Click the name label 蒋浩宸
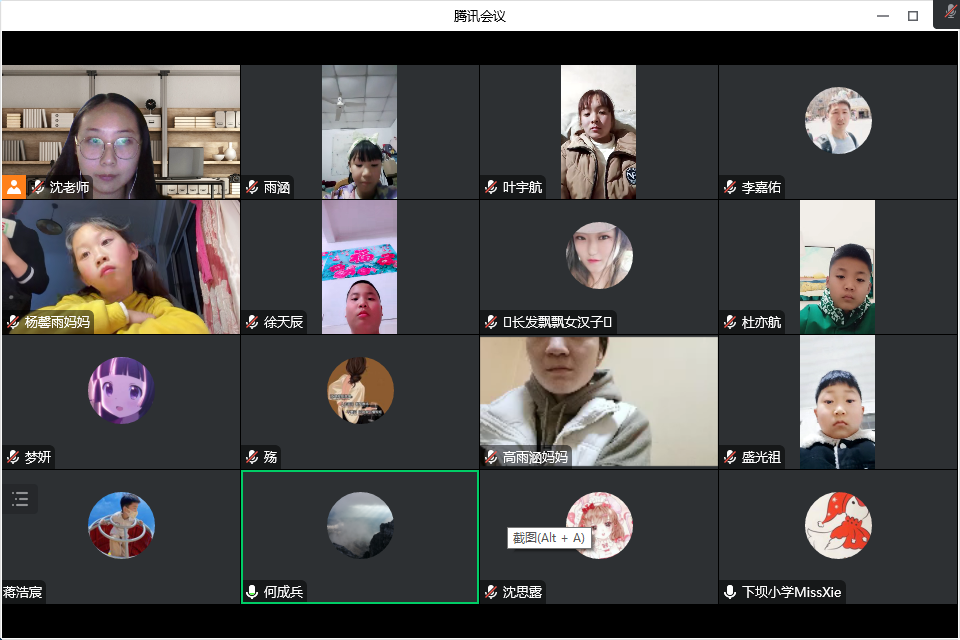 click(x=23, y=592)
